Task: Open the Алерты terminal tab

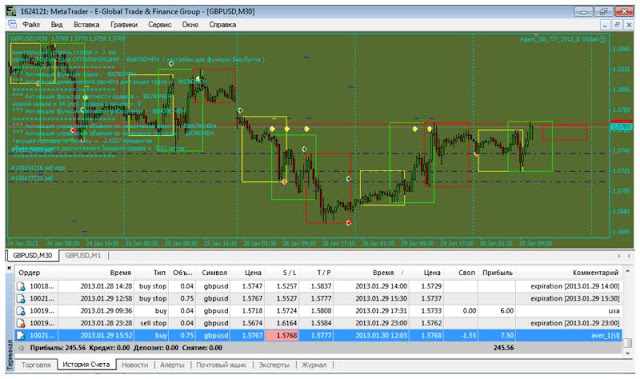Action: [x=172, y=365]
